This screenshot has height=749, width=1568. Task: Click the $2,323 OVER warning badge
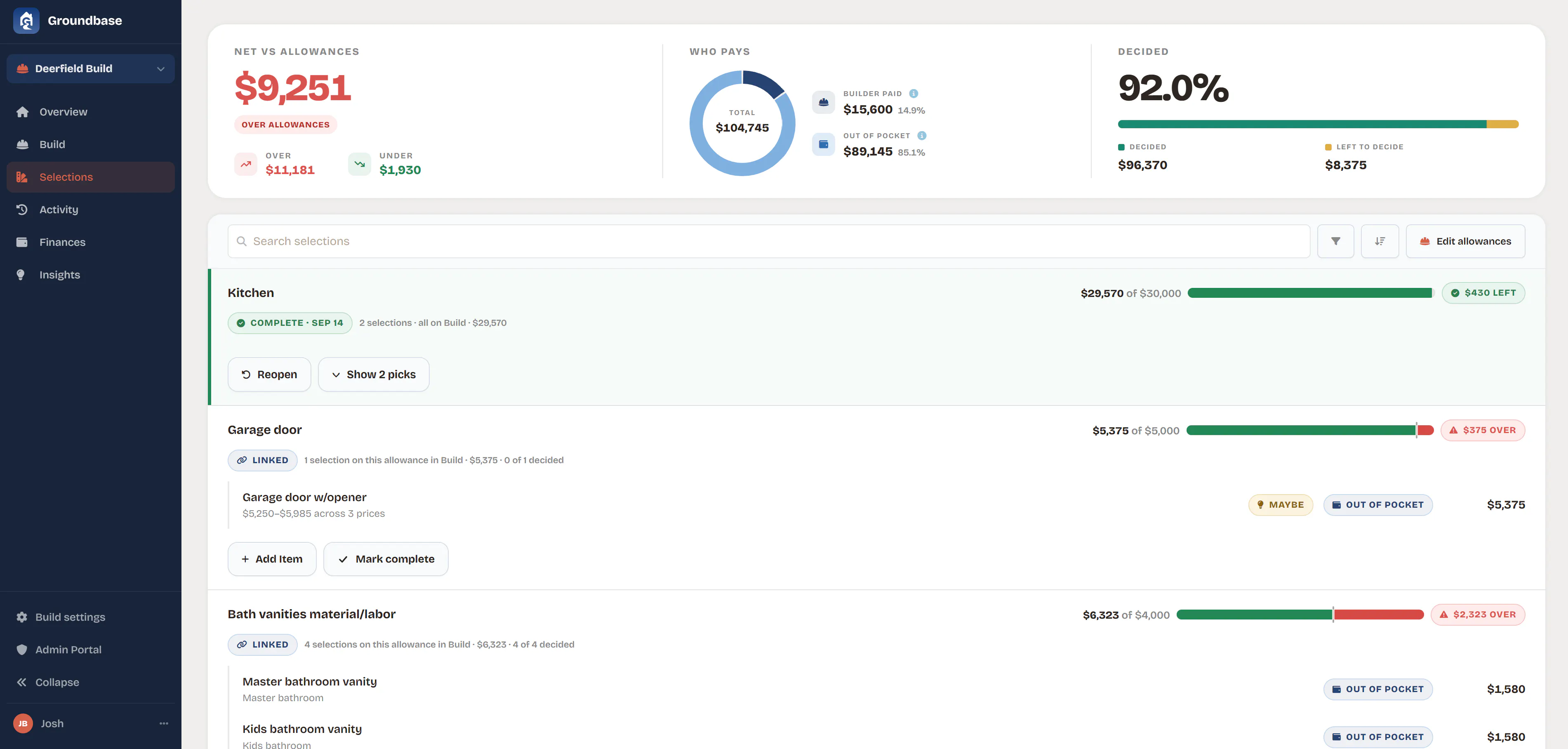pos(1478,615)
